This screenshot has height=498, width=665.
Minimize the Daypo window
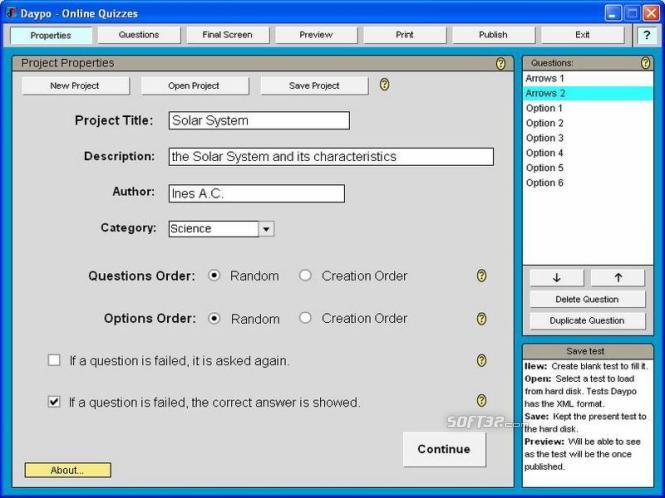(613, 13)
